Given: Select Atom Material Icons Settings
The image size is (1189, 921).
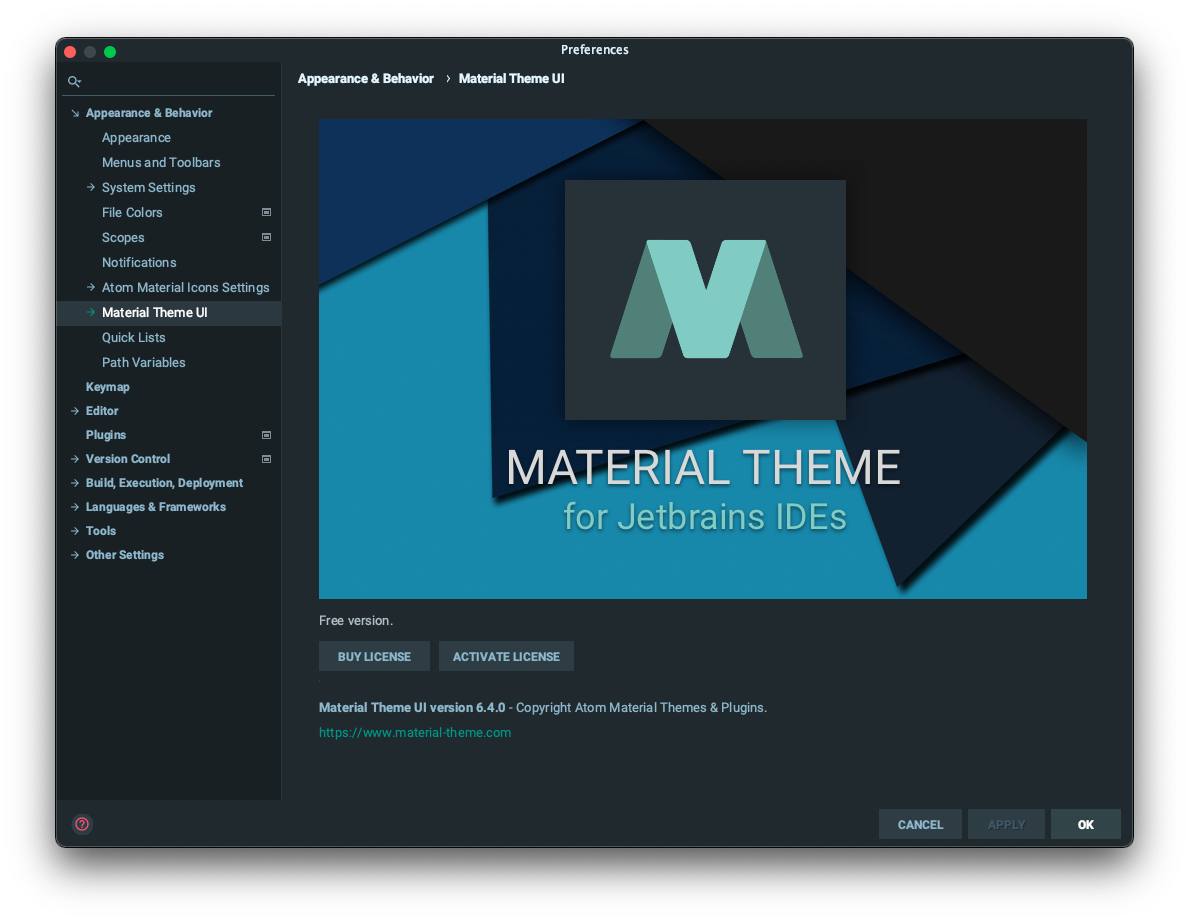Looking at the screenshot, I should pos(186,287).
